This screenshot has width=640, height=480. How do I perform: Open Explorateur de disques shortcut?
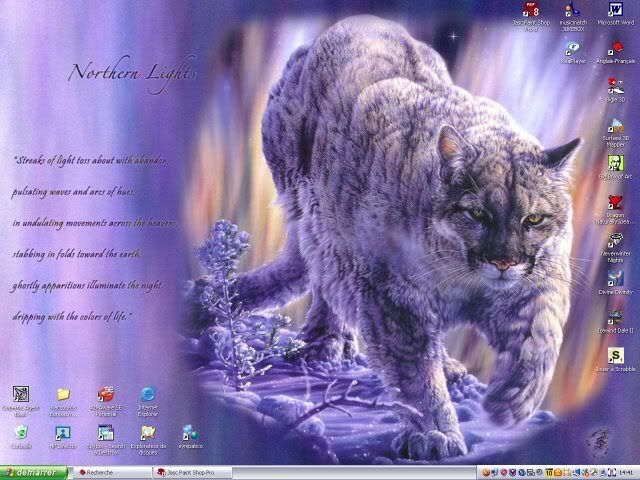pos(148,440)
